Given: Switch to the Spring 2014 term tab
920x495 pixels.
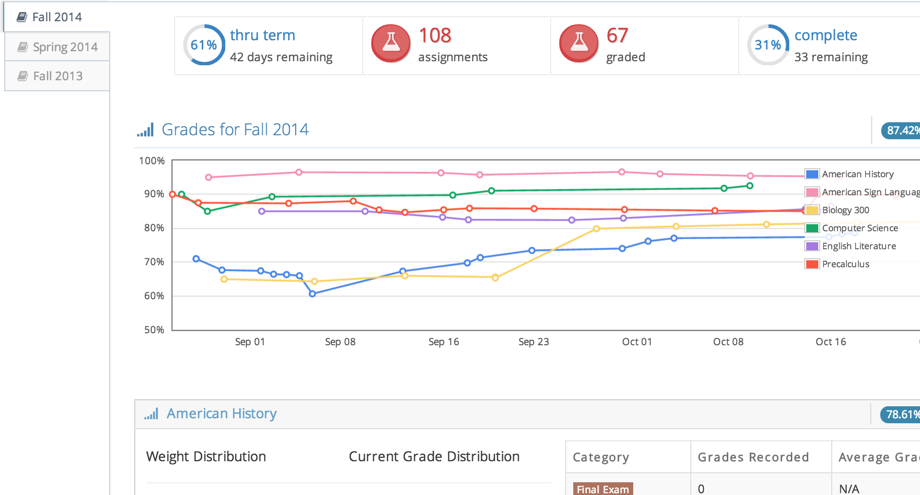Looking at the screenshot, I should click(64, 47).
